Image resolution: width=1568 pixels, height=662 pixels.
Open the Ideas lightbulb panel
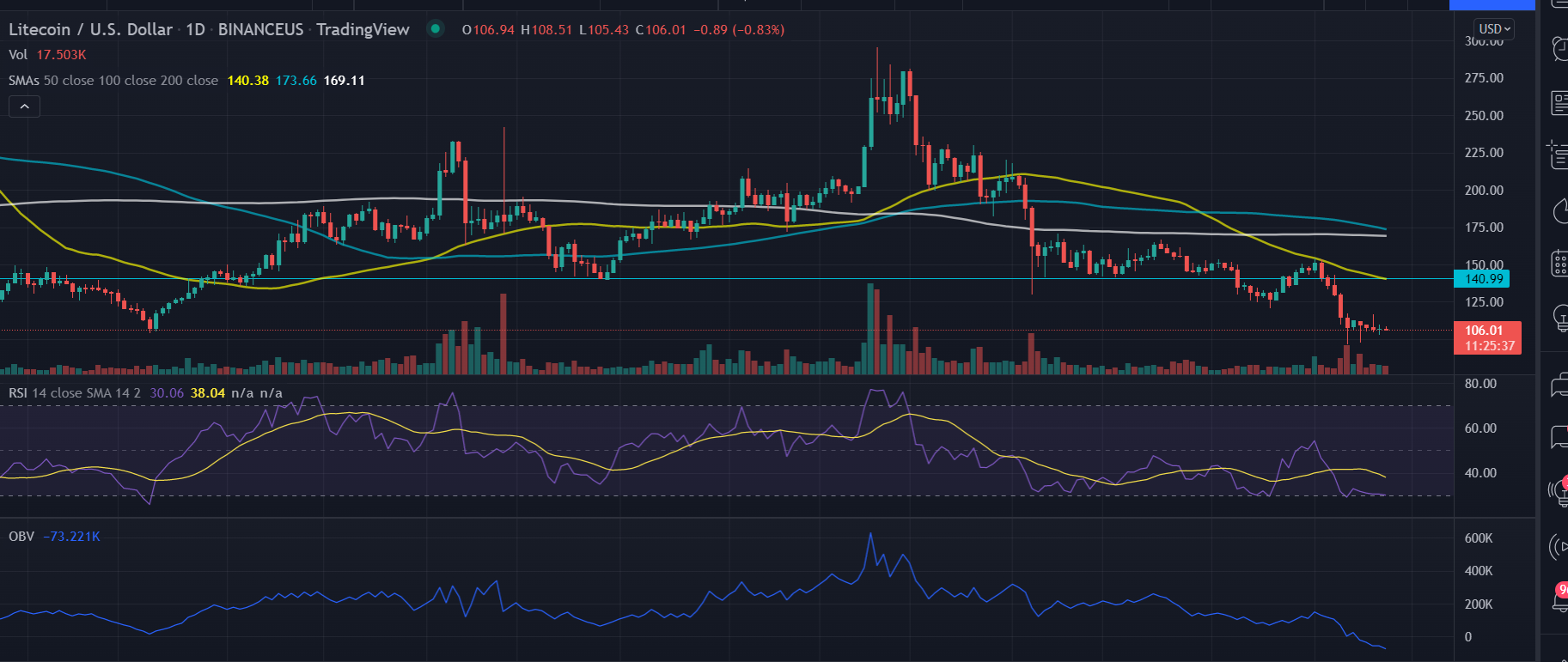1559,318
